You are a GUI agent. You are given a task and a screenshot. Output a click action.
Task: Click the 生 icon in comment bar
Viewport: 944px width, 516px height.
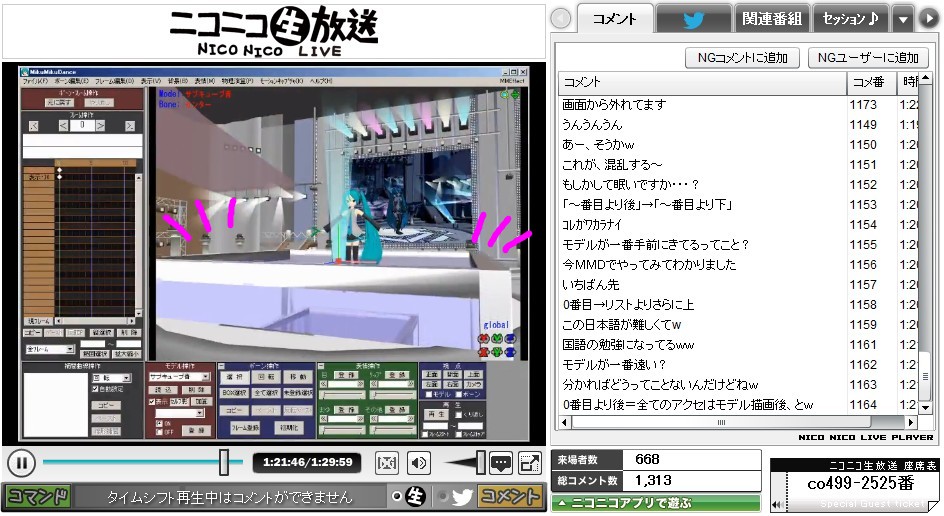click(x=415, y=497)
